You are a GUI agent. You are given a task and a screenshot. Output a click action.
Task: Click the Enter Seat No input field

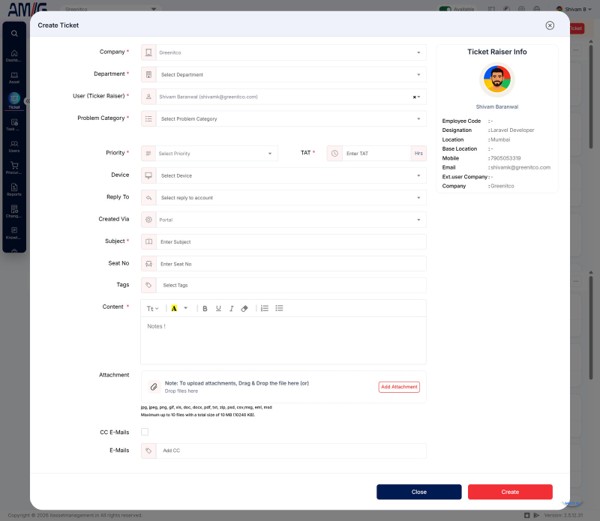(x=291, y=264)
